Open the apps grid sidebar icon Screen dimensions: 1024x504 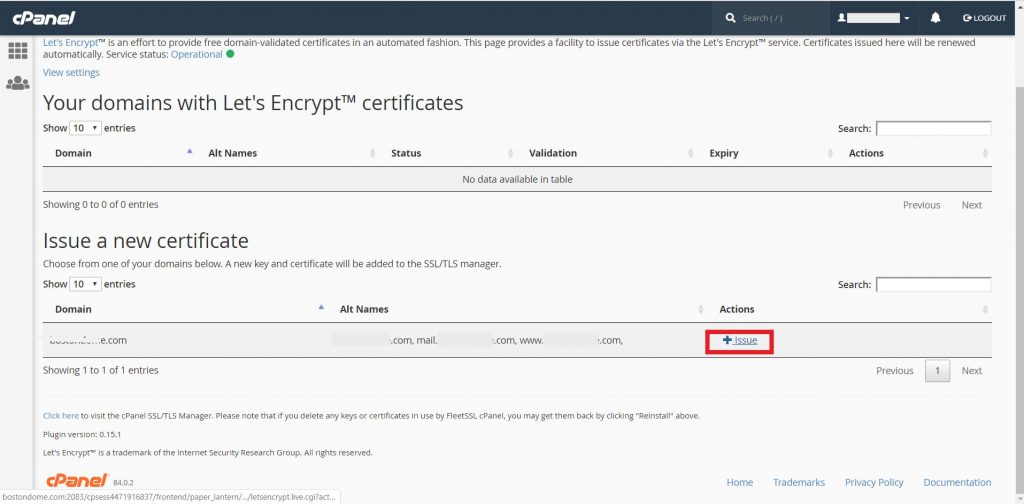point(18,50)
